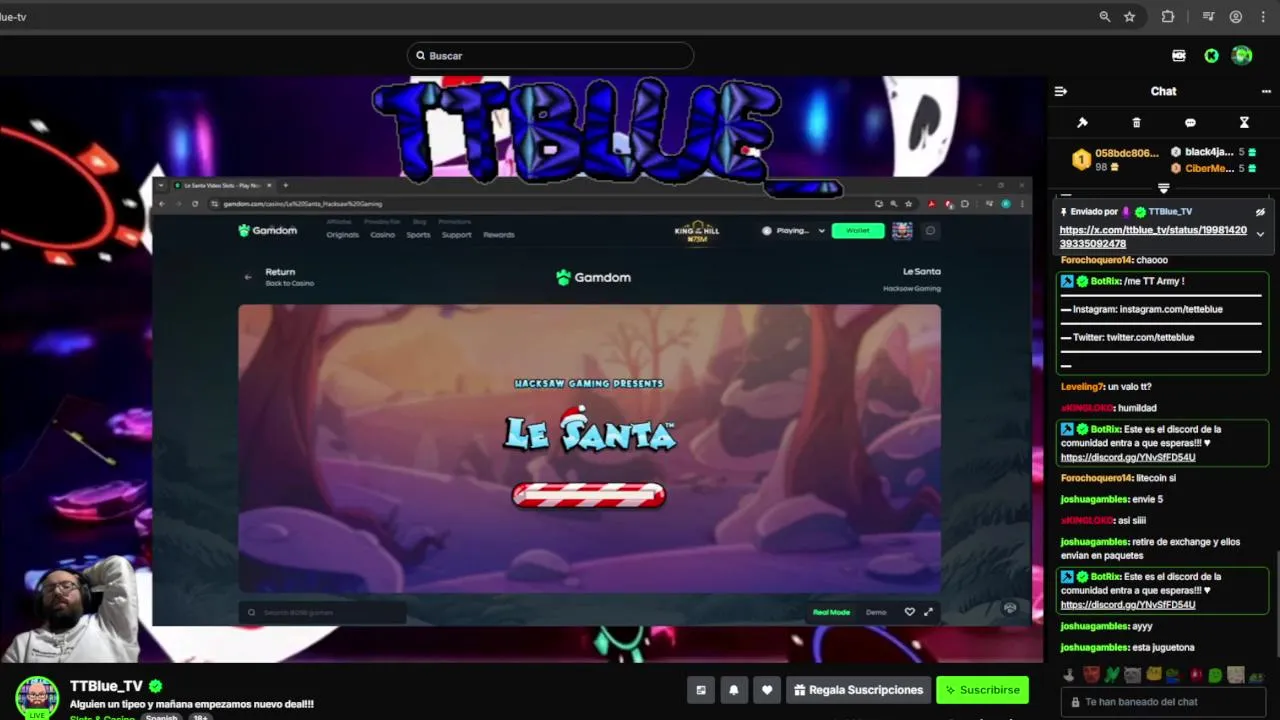Click the Slots & Casino category link

point(102,717)
